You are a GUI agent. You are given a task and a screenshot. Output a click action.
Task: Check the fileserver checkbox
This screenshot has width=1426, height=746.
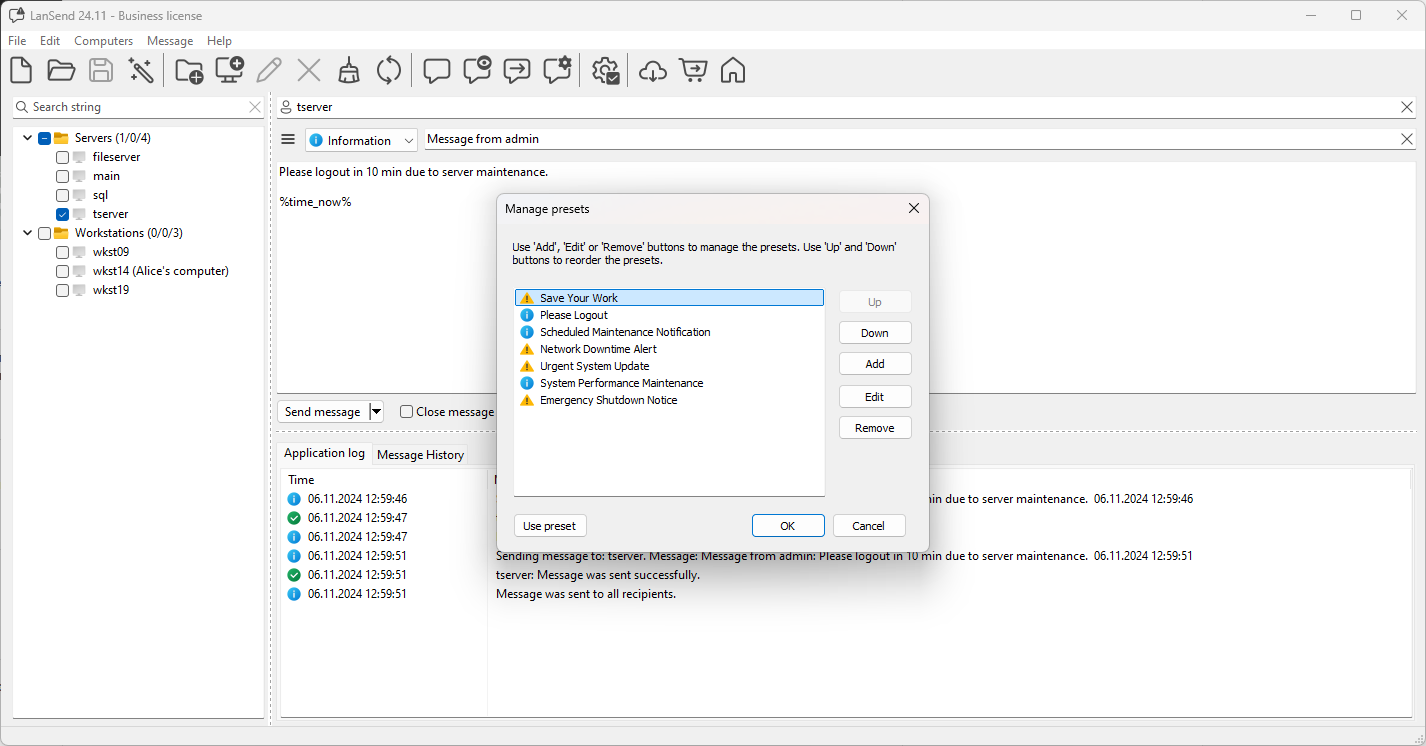62,156
